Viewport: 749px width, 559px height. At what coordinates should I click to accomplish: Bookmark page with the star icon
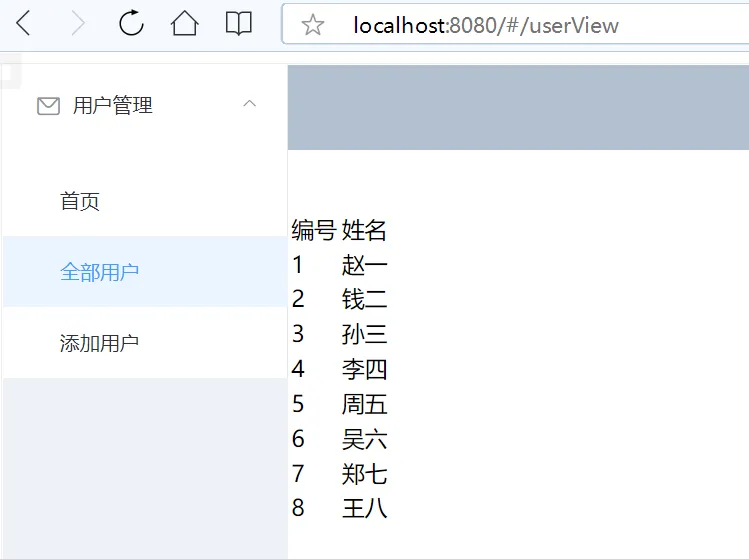(313, 25)
